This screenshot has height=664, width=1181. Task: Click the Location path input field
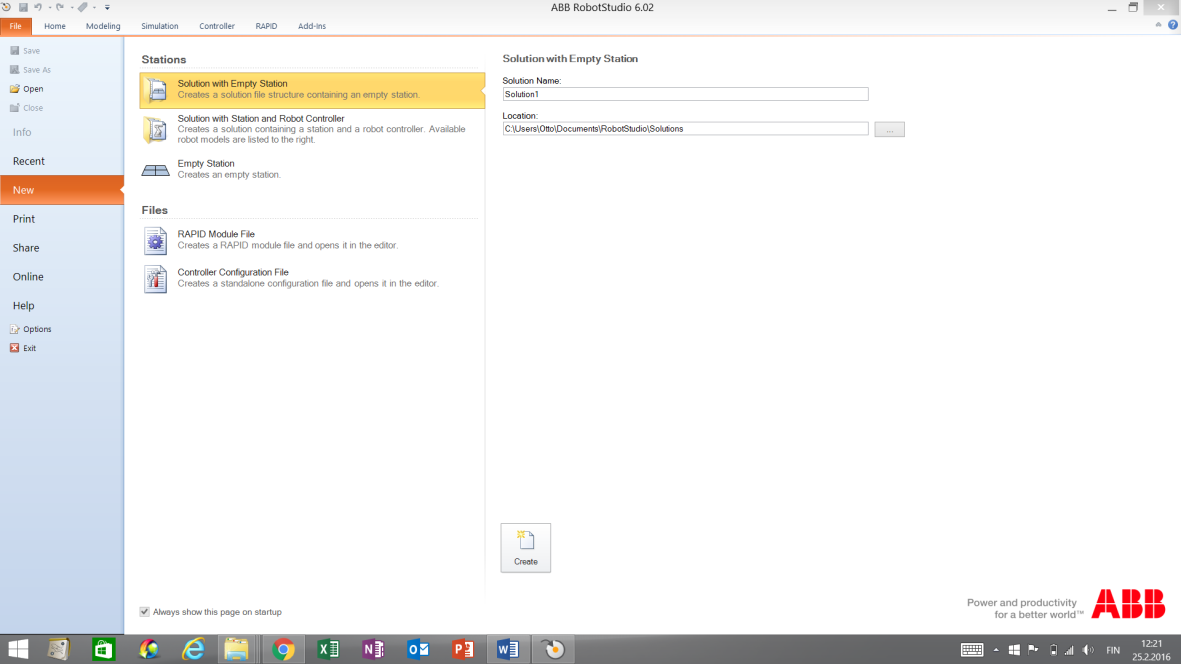(685, 129)
